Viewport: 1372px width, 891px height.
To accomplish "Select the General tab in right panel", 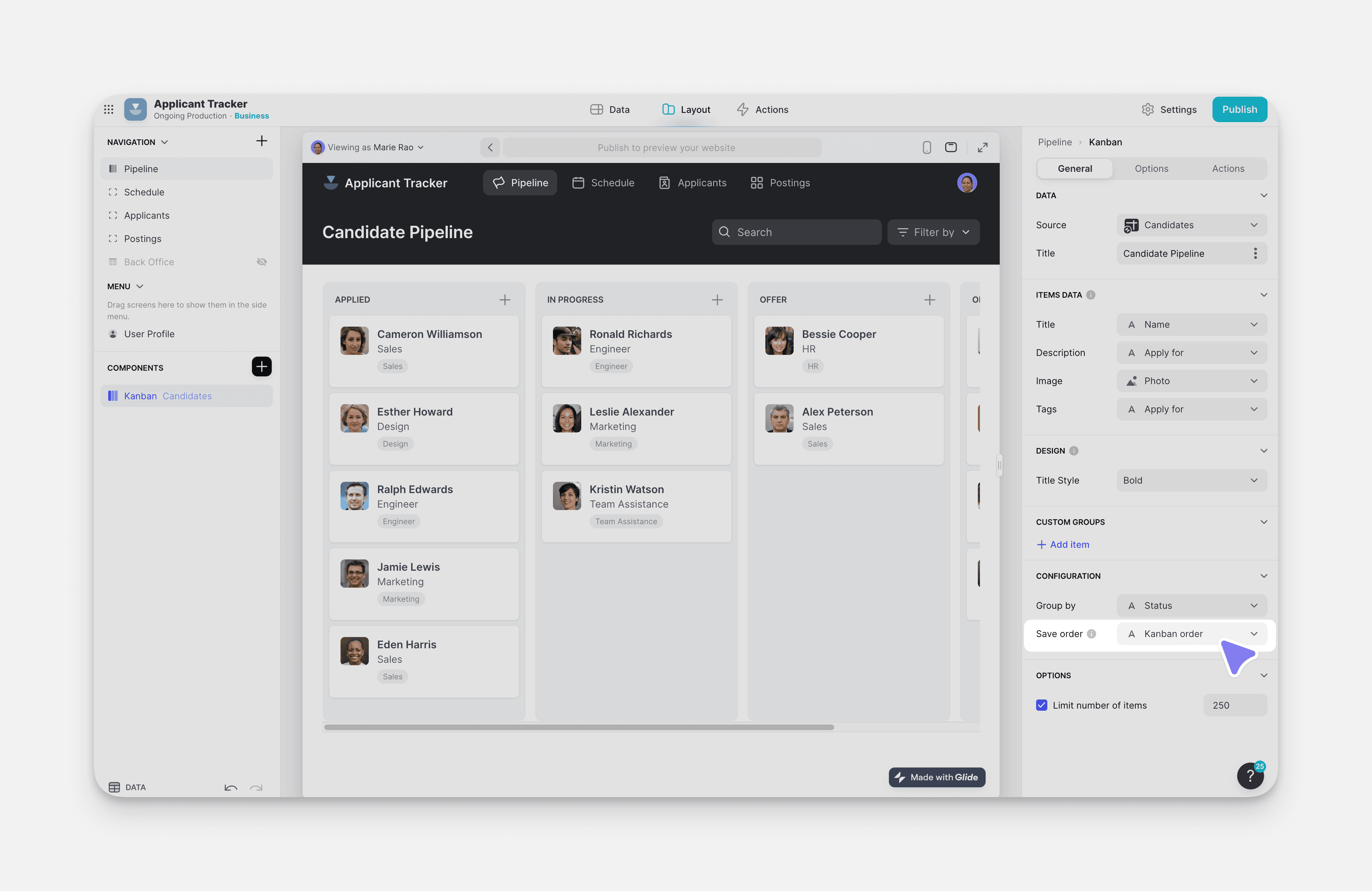I will [1074, 169].
